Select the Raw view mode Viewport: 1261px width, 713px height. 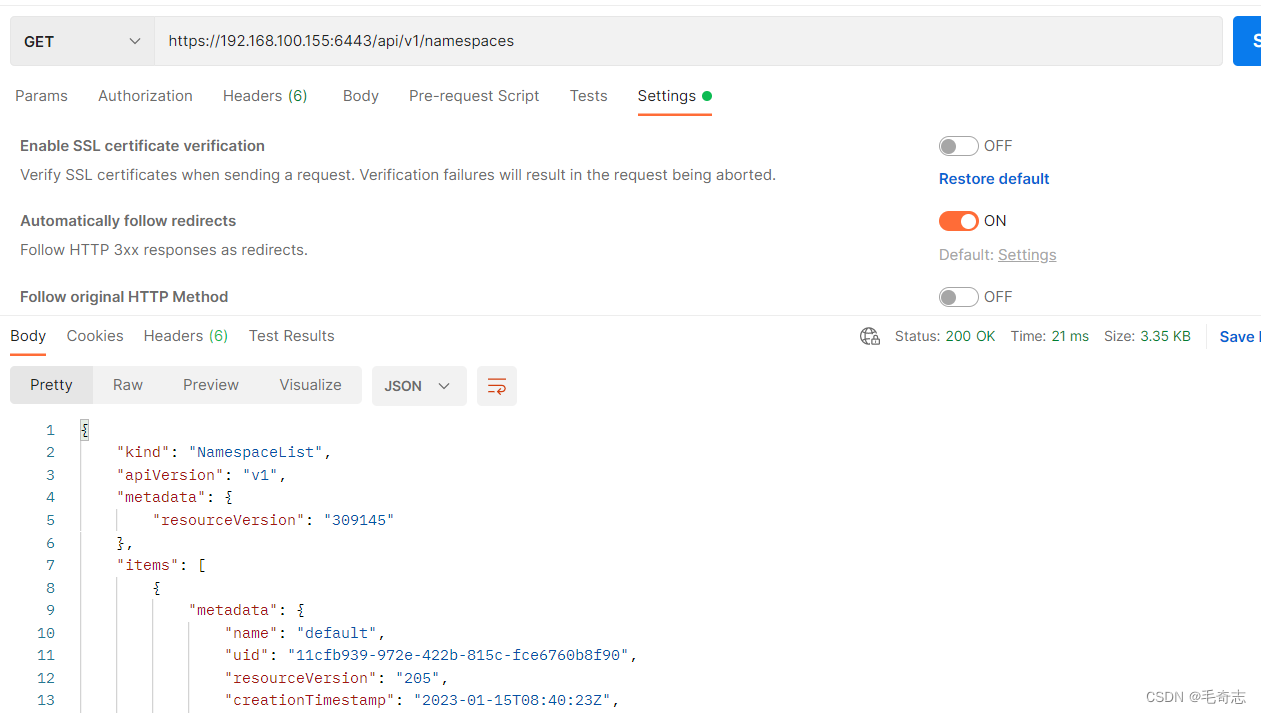point(128,385)
